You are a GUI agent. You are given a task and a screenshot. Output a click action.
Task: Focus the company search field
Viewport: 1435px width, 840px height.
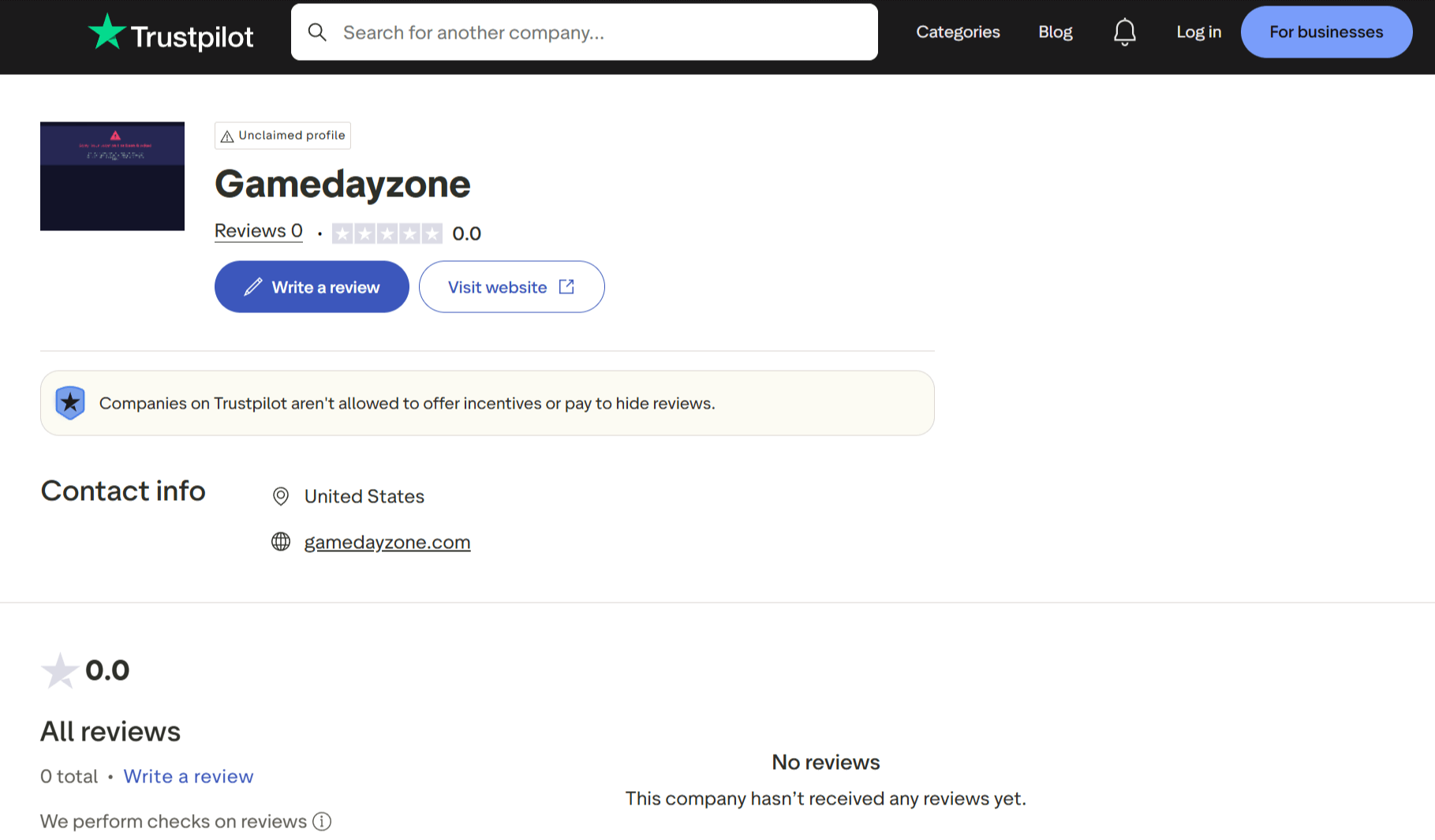(600, 32)
